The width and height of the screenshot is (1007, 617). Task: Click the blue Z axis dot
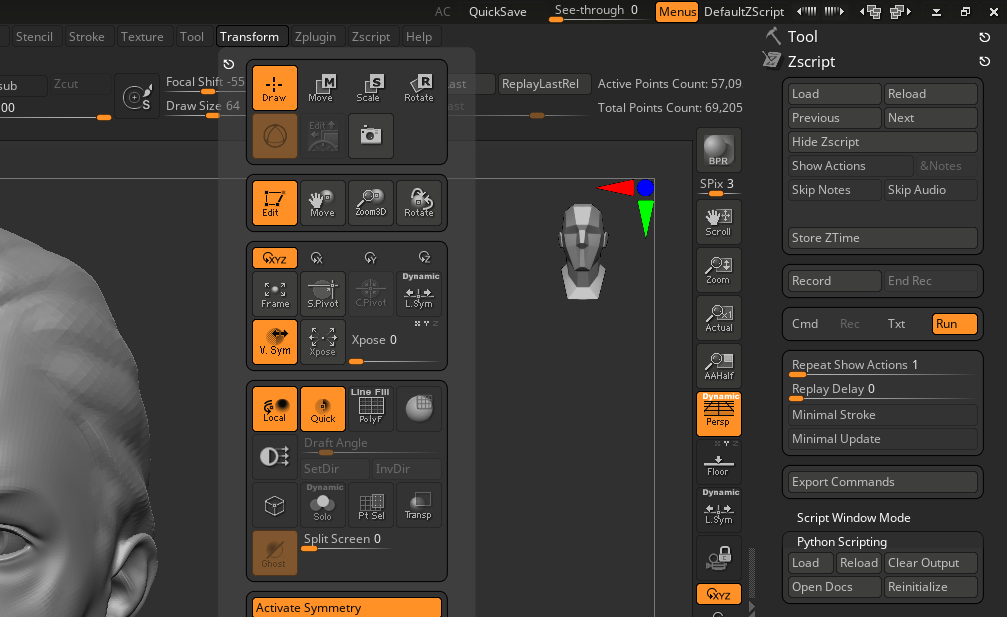click(645, 187)
